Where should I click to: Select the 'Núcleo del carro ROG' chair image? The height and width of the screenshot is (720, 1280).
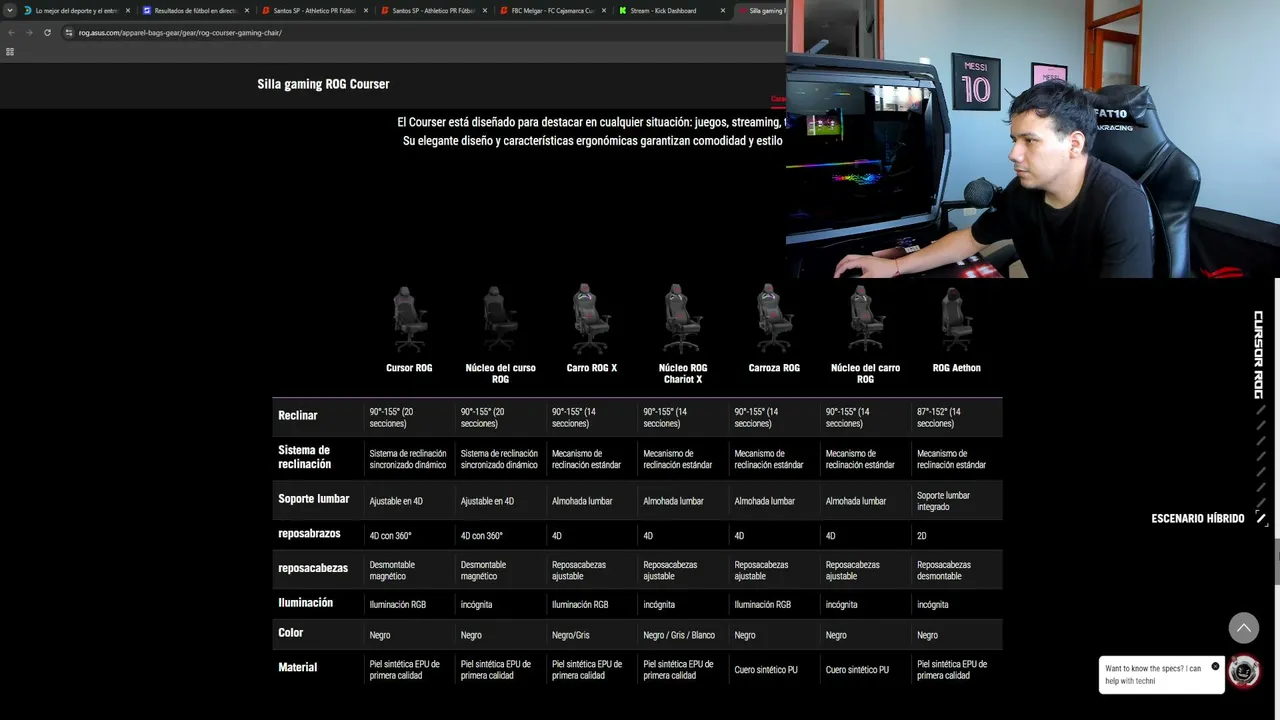pyautogui.click(x=865, y=319)
